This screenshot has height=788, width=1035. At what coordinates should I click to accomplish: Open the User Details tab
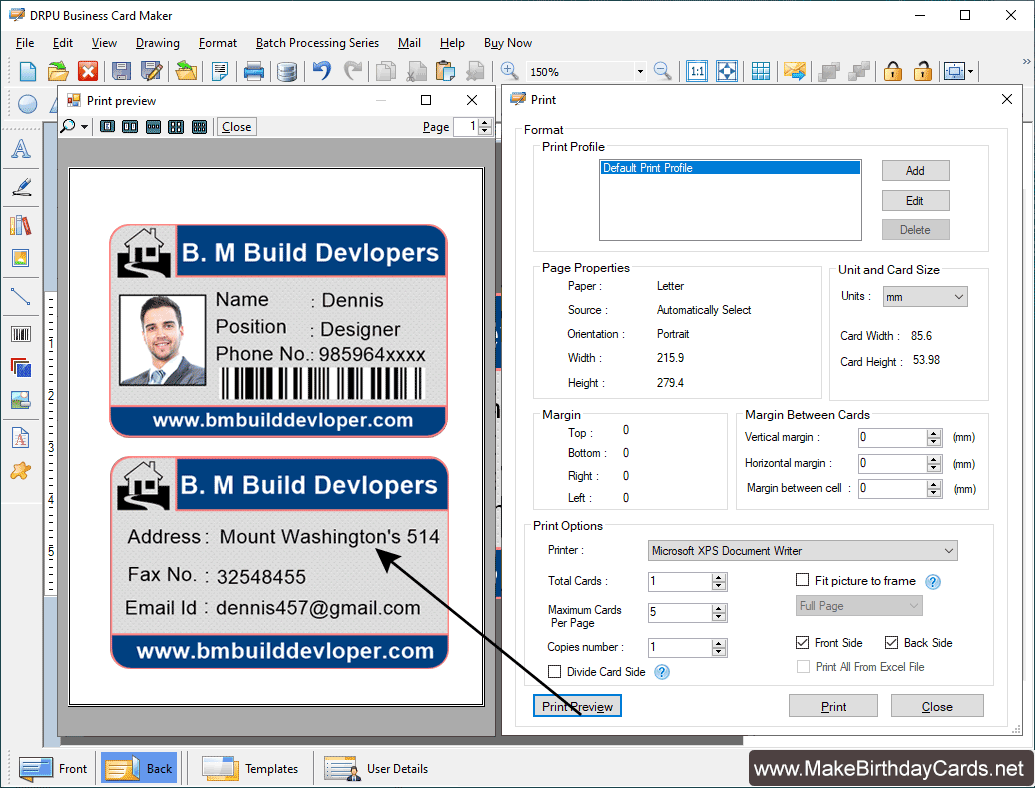point(376,769)
